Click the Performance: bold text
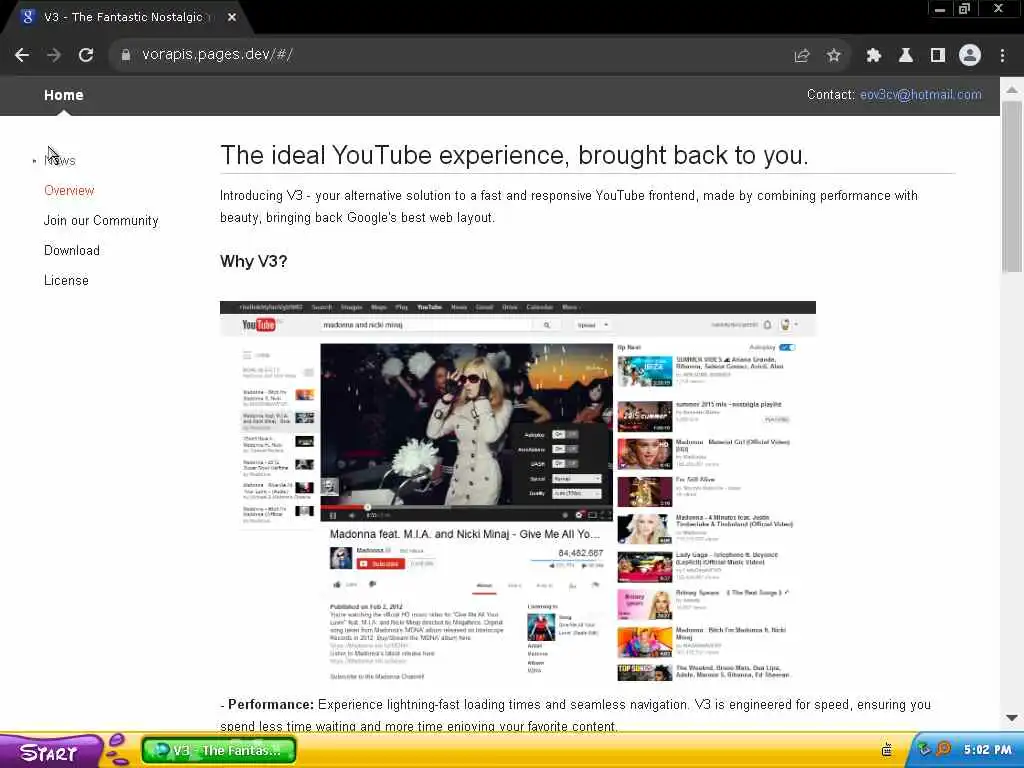This screenshot has height=768, width=1024. pos(271,705)
